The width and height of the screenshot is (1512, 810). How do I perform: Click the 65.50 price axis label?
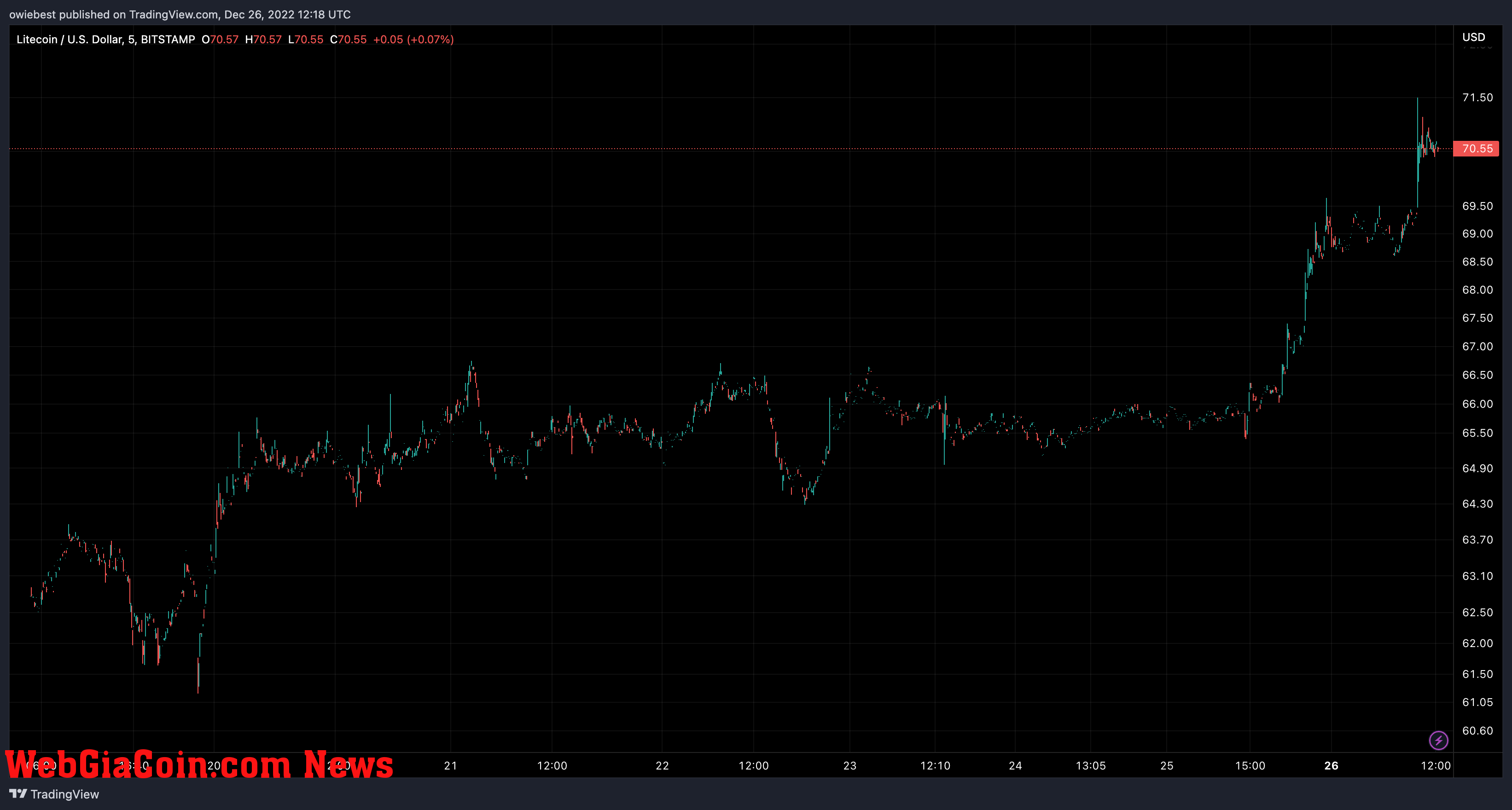tap(1477, 433)
